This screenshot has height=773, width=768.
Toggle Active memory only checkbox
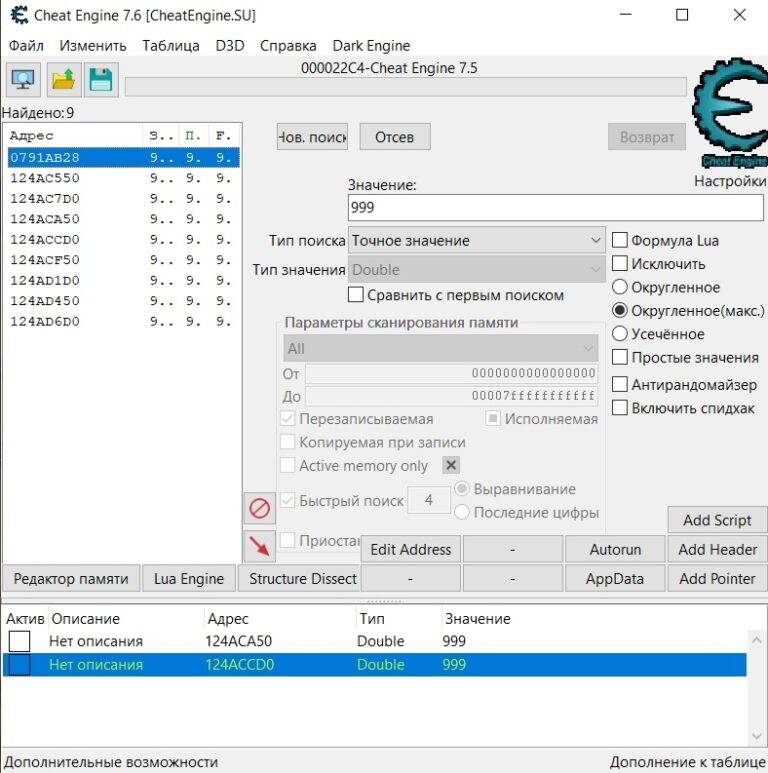[x=287, y=465]
